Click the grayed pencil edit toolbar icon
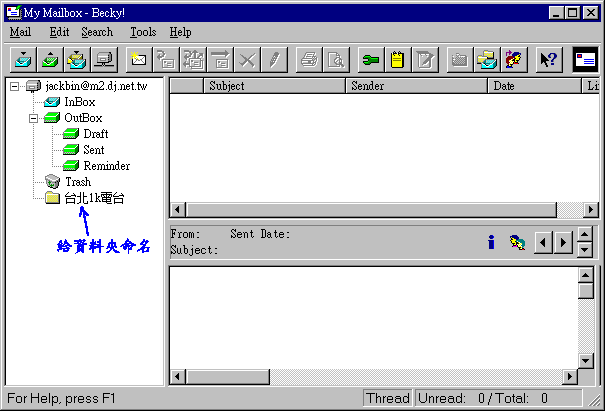 tap(274, 59)
